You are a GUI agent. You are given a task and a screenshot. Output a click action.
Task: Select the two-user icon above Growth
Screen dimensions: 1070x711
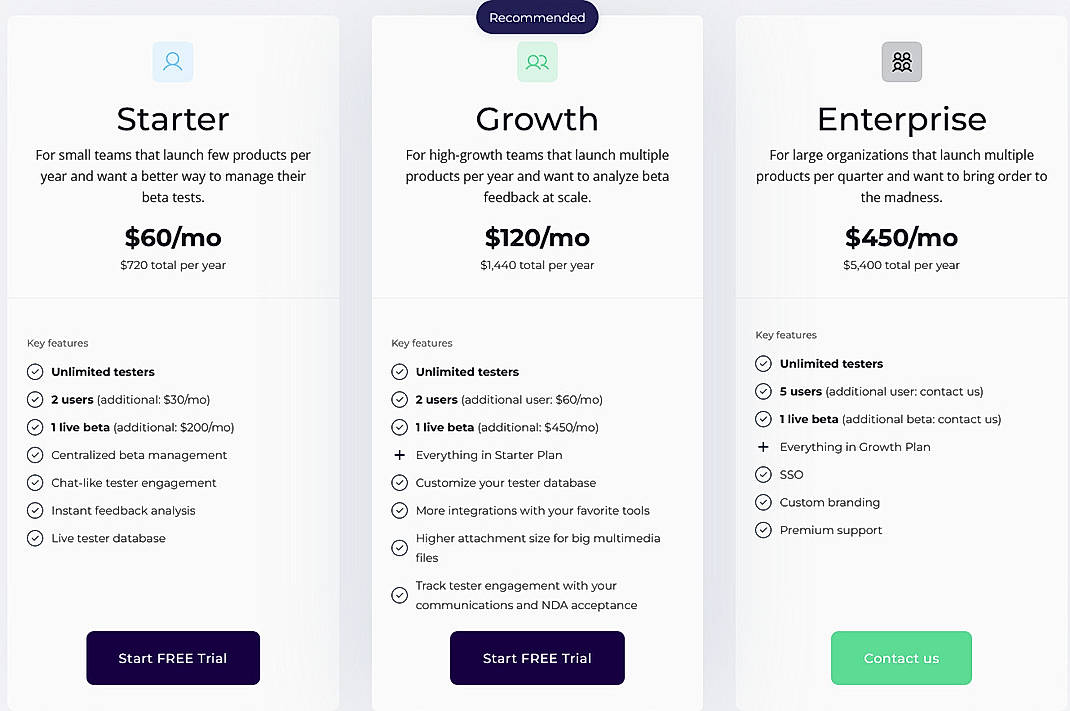coord(537,61)
